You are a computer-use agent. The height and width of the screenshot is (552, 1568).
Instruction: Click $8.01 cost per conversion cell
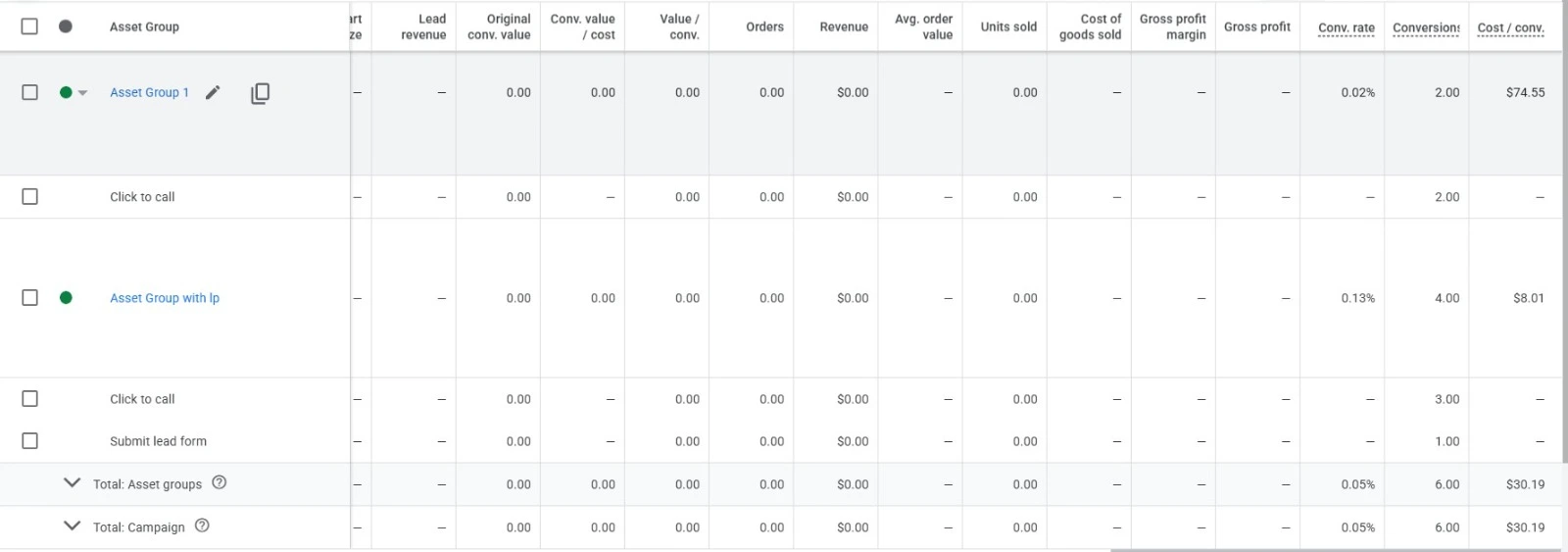[x=1528, y=298]
